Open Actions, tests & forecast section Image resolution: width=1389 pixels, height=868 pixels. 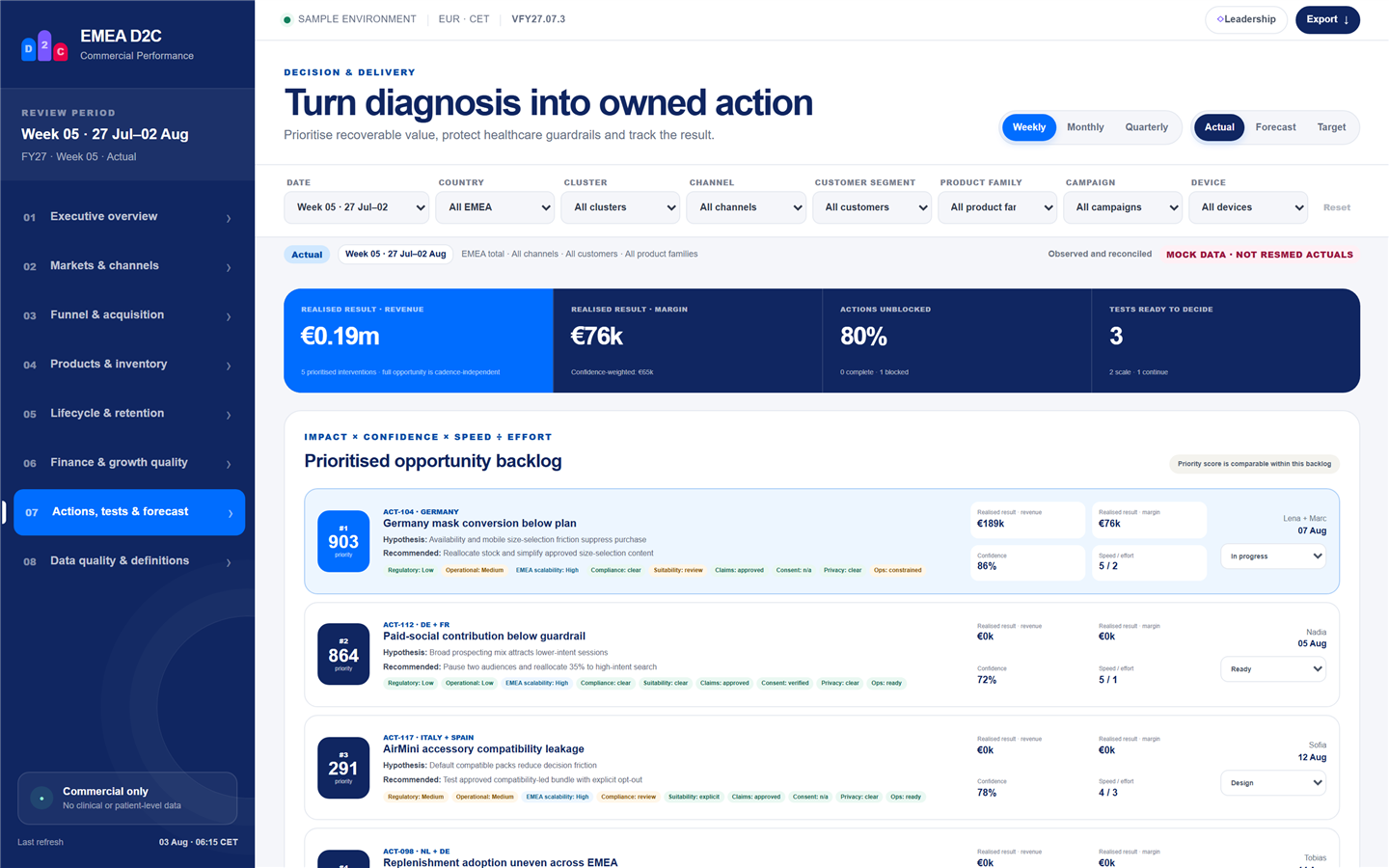pyautogui.click(x=128, y=512)
